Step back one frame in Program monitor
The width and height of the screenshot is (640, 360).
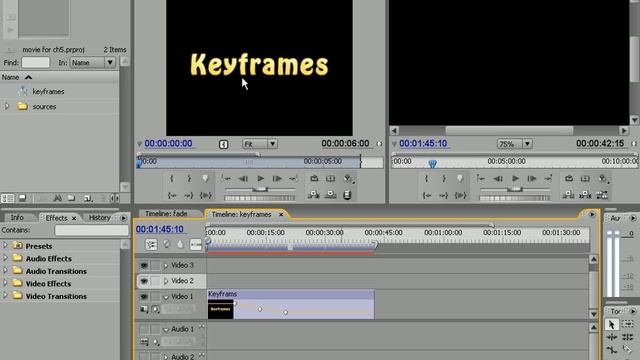click(498, 178)
